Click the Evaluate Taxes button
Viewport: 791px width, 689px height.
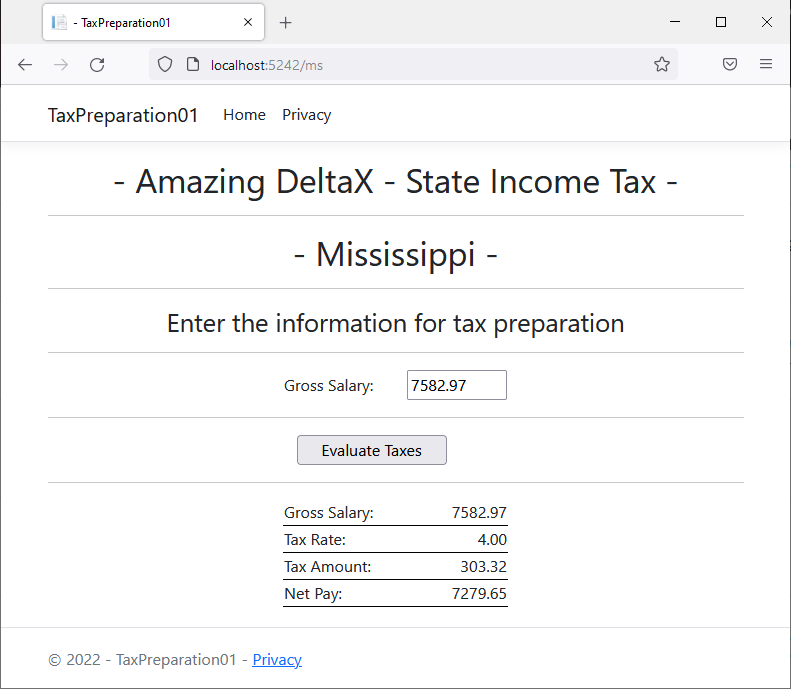pos(372,450)
